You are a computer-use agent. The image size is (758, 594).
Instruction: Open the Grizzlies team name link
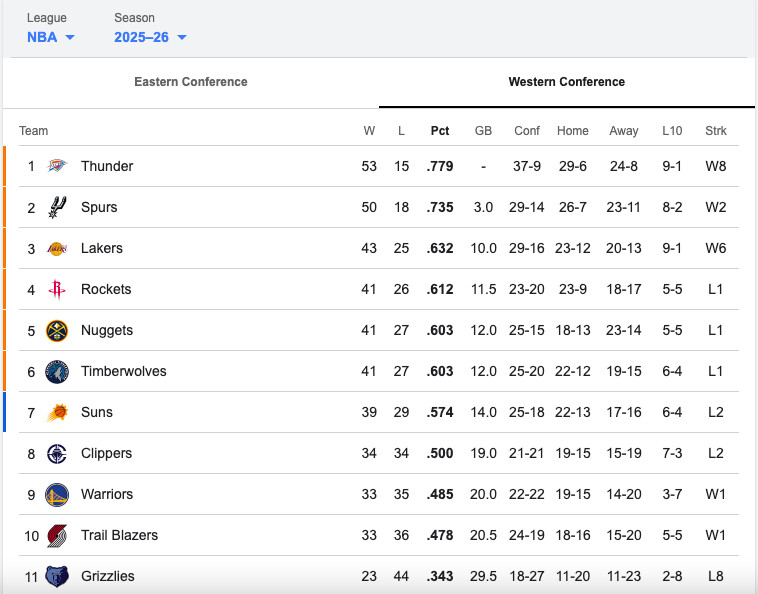pyautogui.click(x=107, y=576)
